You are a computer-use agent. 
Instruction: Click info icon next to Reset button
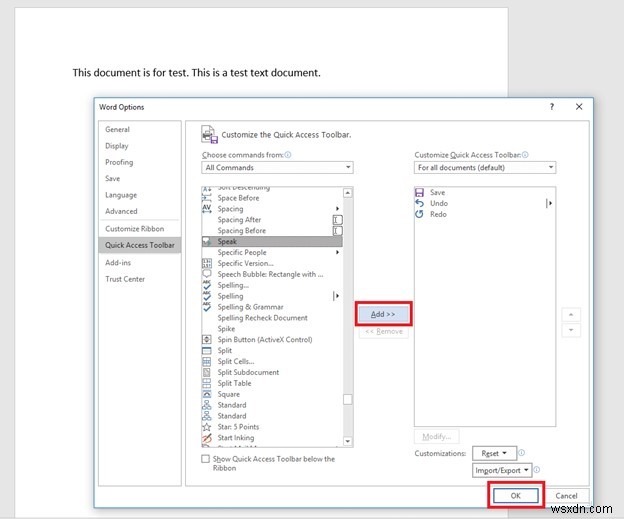(521, 453)
